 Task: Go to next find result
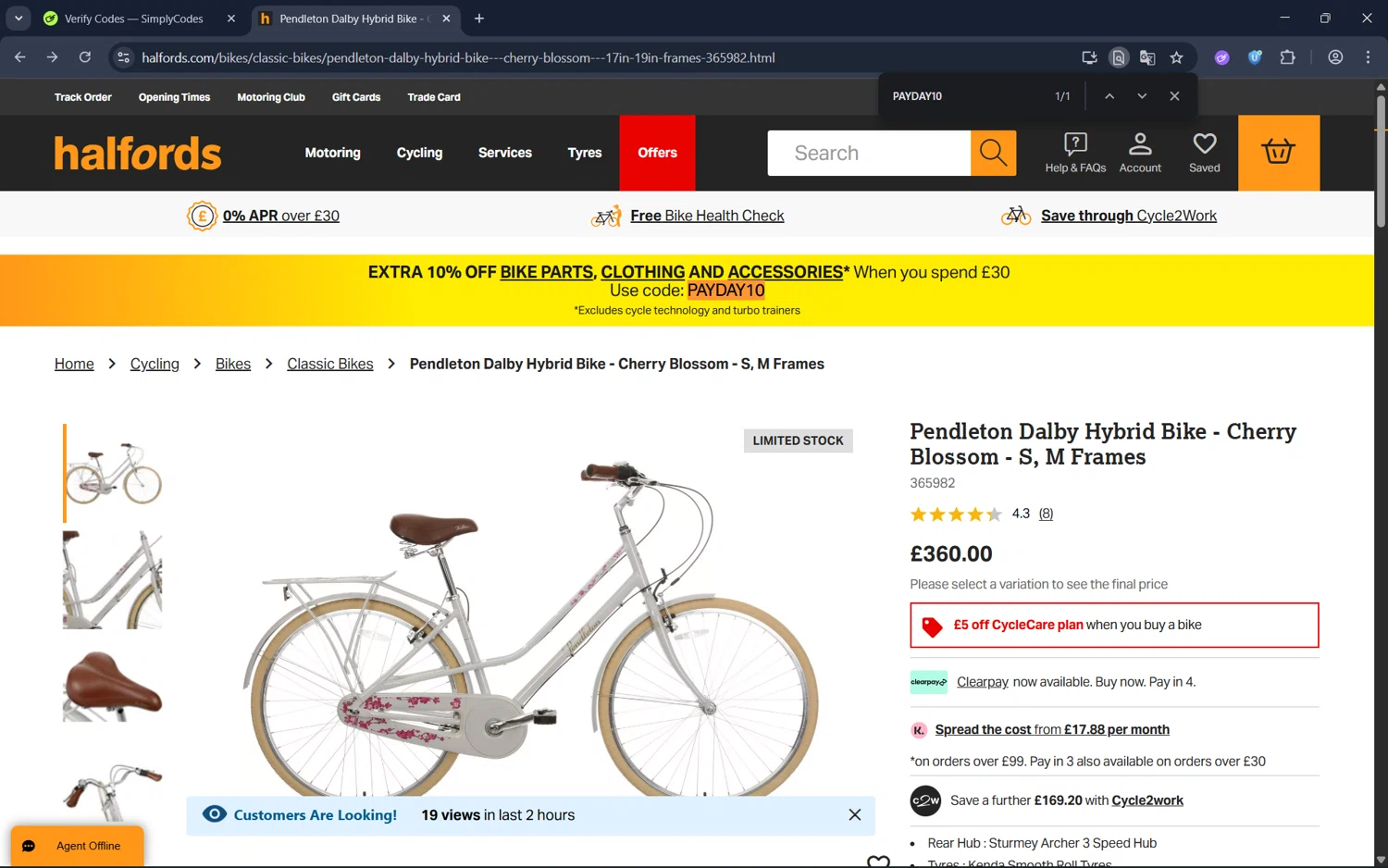(1142, 96)
